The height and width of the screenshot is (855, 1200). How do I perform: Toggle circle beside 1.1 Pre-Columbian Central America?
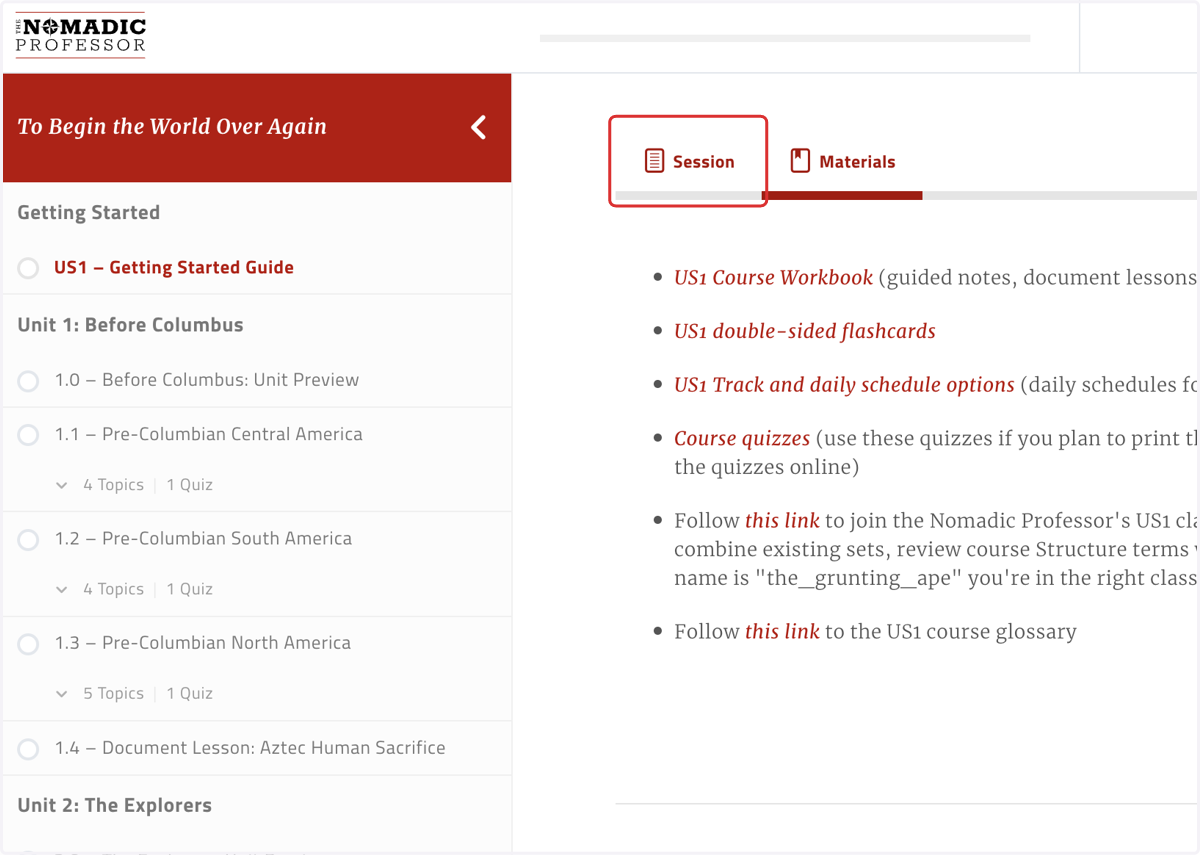coord(28,435)
